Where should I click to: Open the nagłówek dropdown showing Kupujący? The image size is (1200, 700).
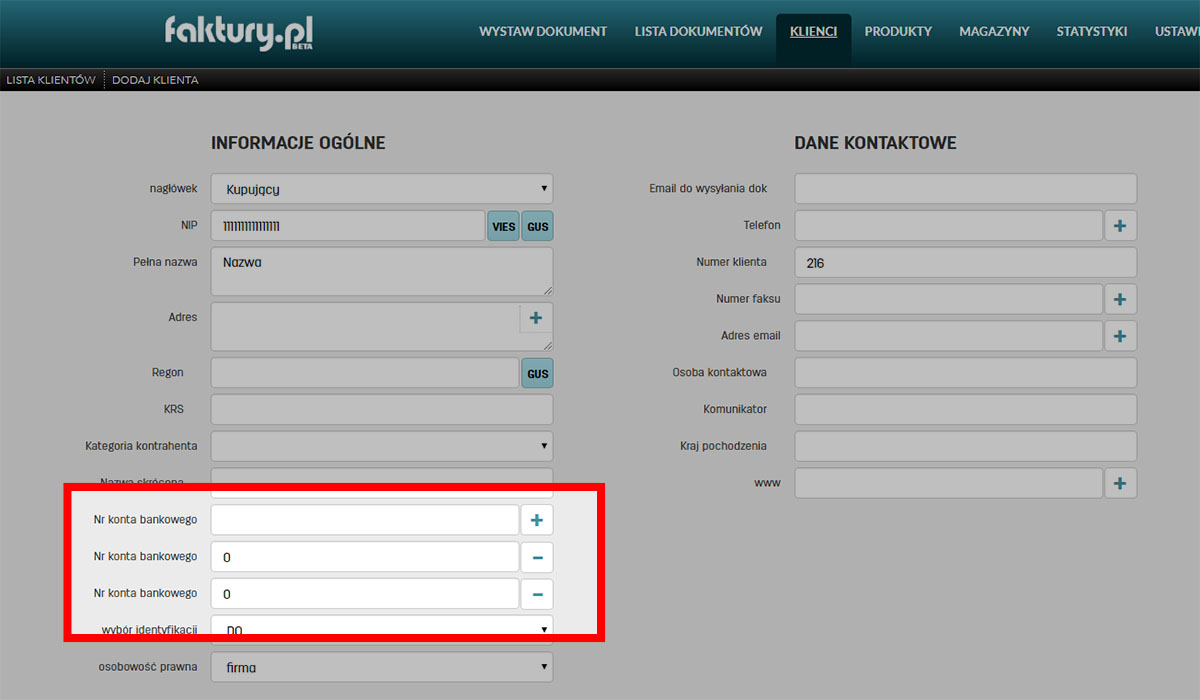tap(381, 189)
